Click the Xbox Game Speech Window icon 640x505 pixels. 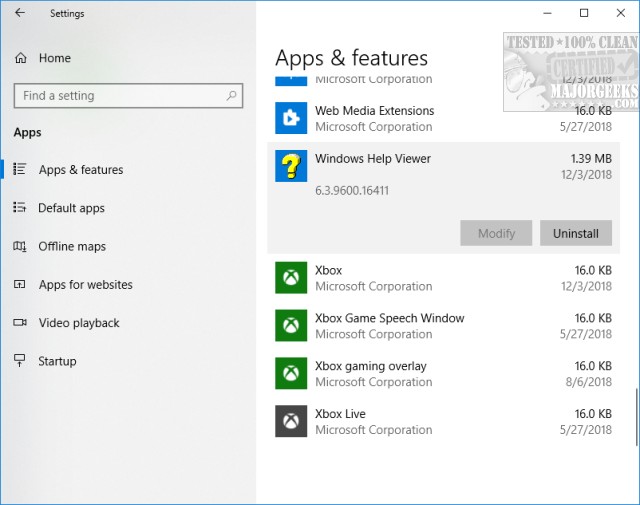point(290,326)
